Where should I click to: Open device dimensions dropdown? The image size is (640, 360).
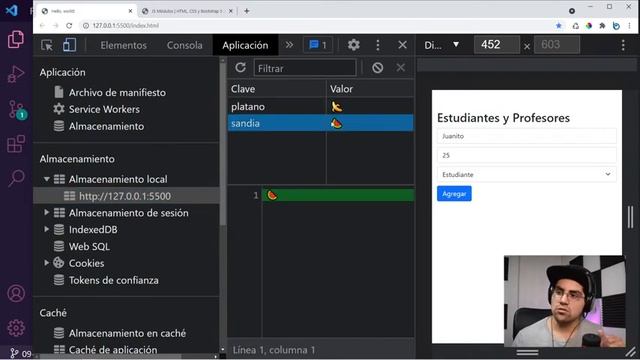tap(442, 45)
